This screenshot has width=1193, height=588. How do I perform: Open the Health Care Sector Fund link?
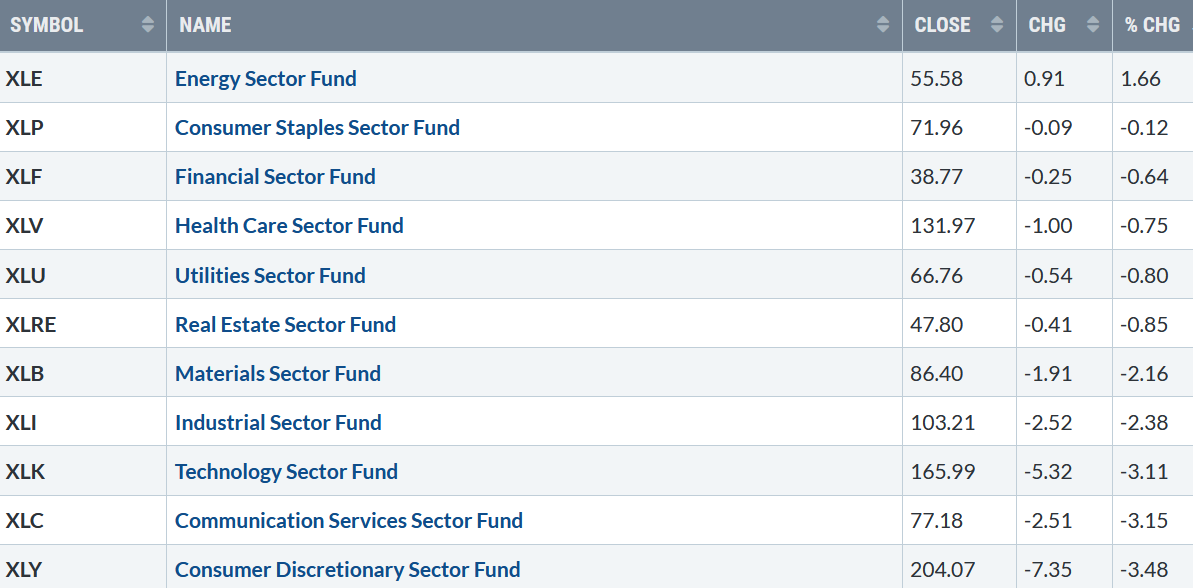(289, 226)
